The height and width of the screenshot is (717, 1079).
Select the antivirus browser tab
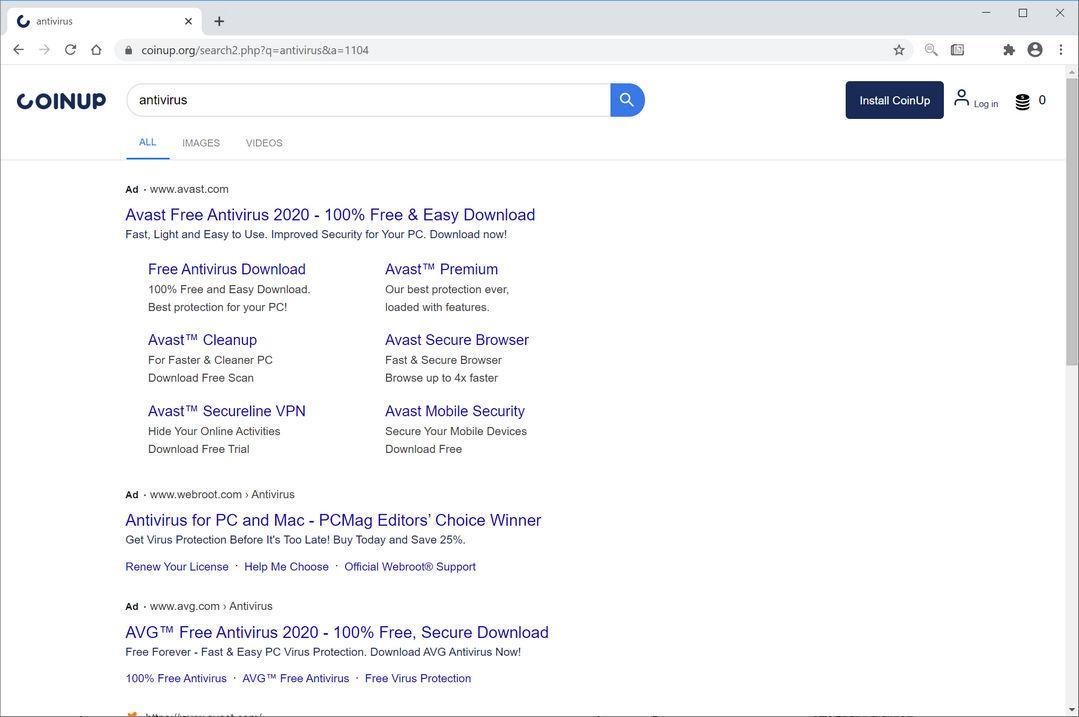coord(105,21)
